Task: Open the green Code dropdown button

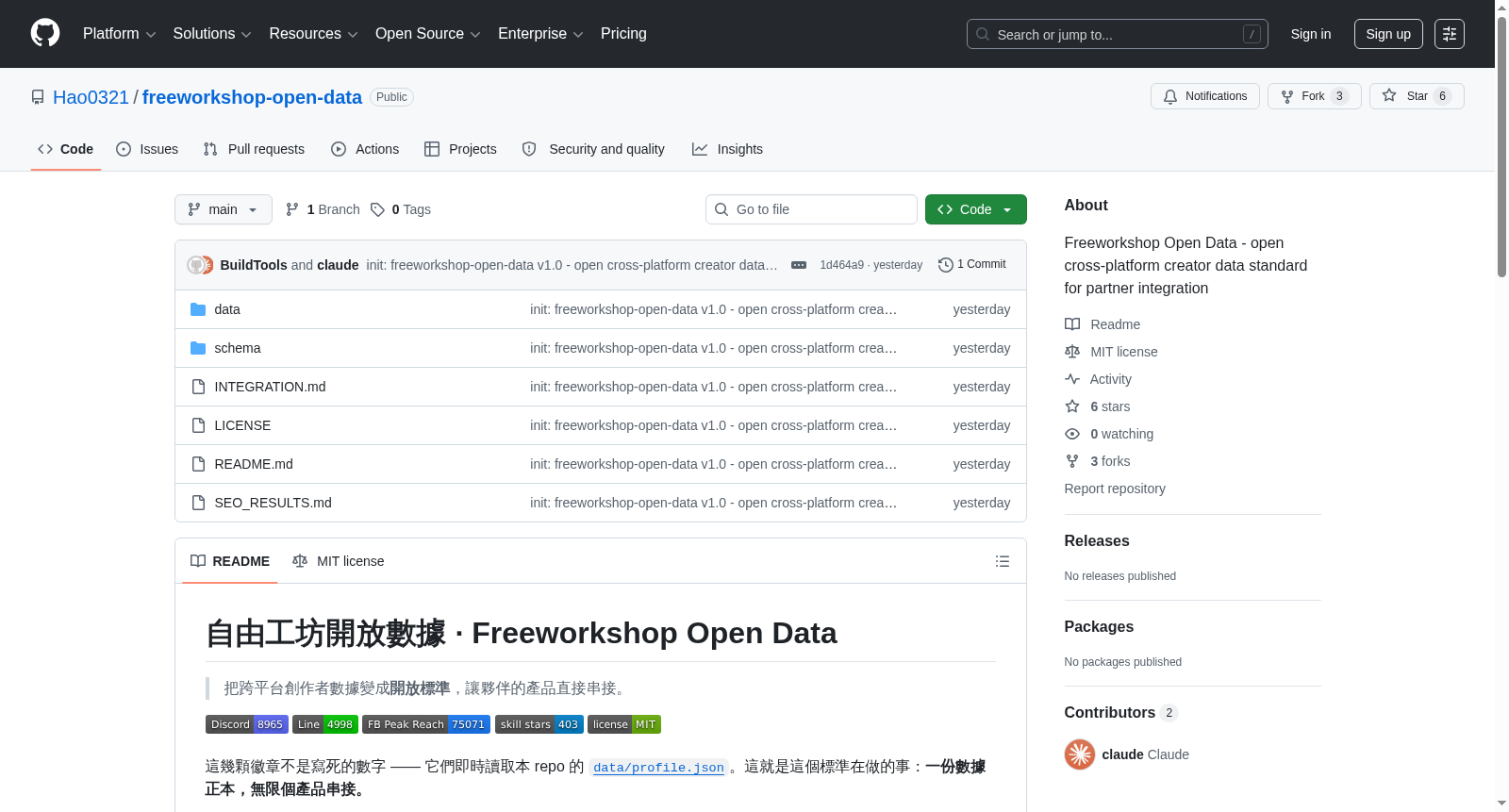Action: click(x=976, y=209)
